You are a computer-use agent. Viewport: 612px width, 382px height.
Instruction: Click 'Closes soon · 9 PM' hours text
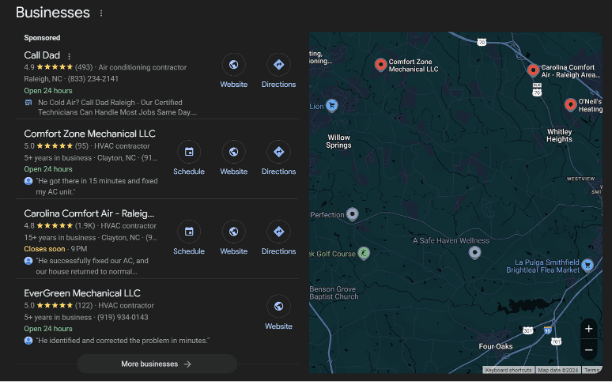(55, 249)
